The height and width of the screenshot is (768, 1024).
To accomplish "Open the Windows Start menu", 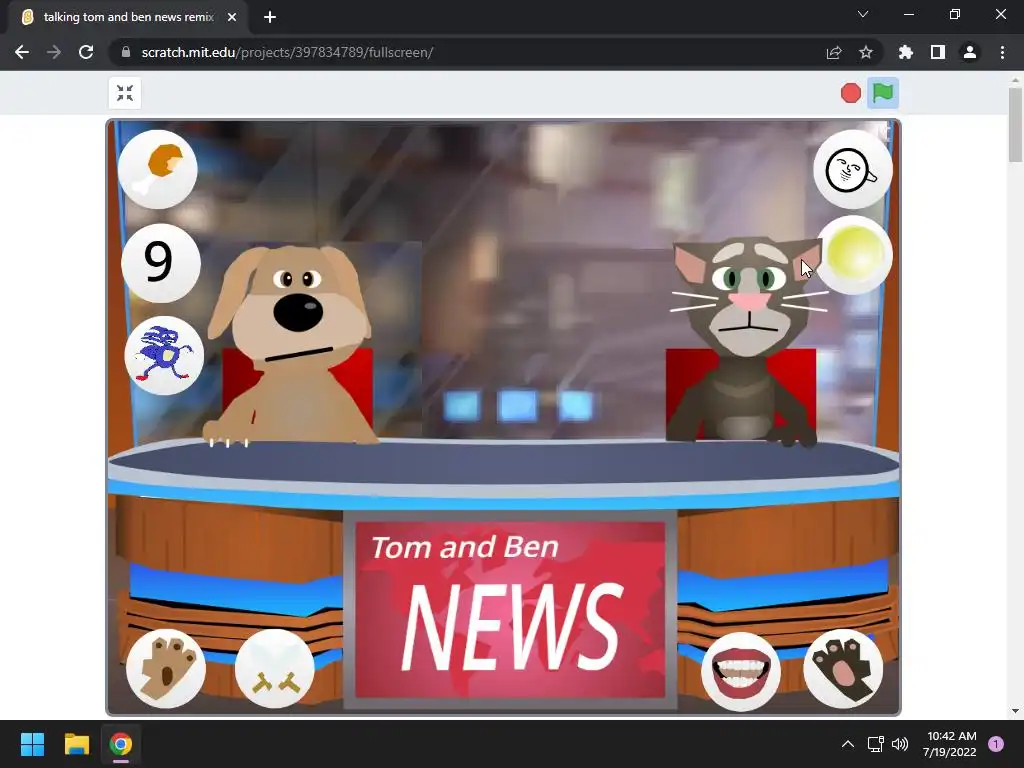I will click(x=32, y=744).
